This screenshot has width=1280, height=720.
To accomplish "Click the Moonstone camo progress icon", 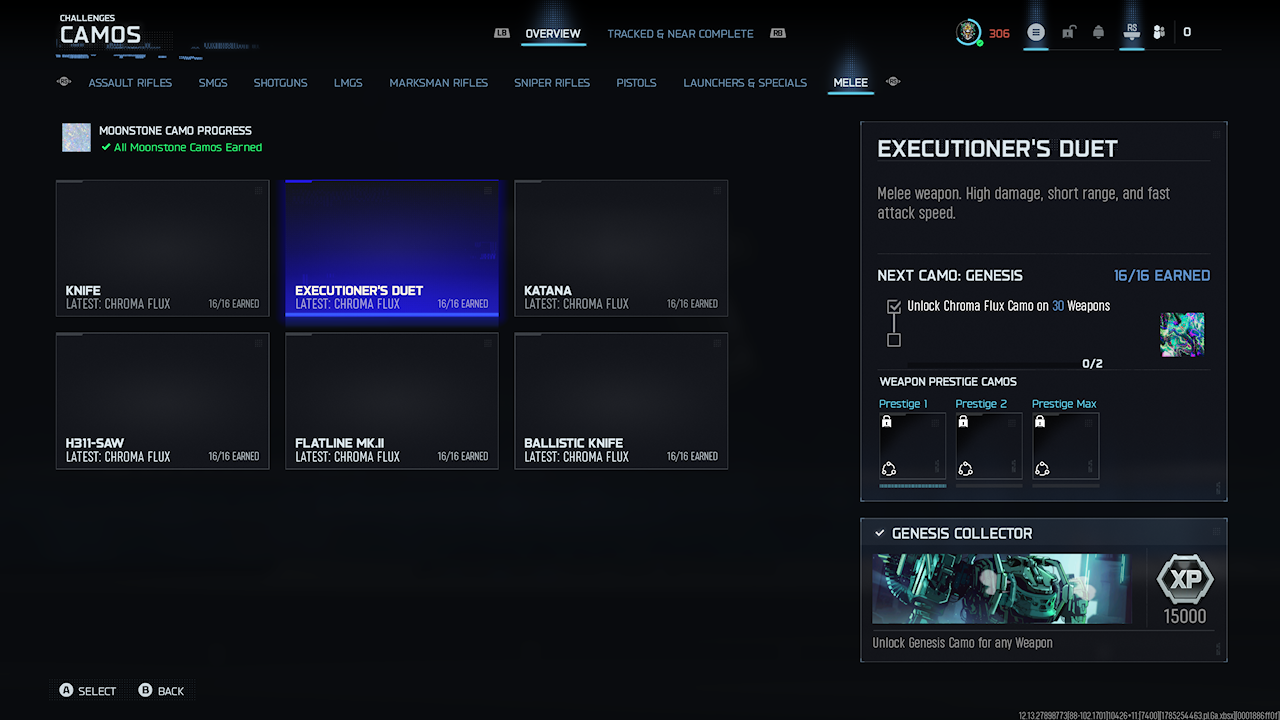I will (76, 138).
